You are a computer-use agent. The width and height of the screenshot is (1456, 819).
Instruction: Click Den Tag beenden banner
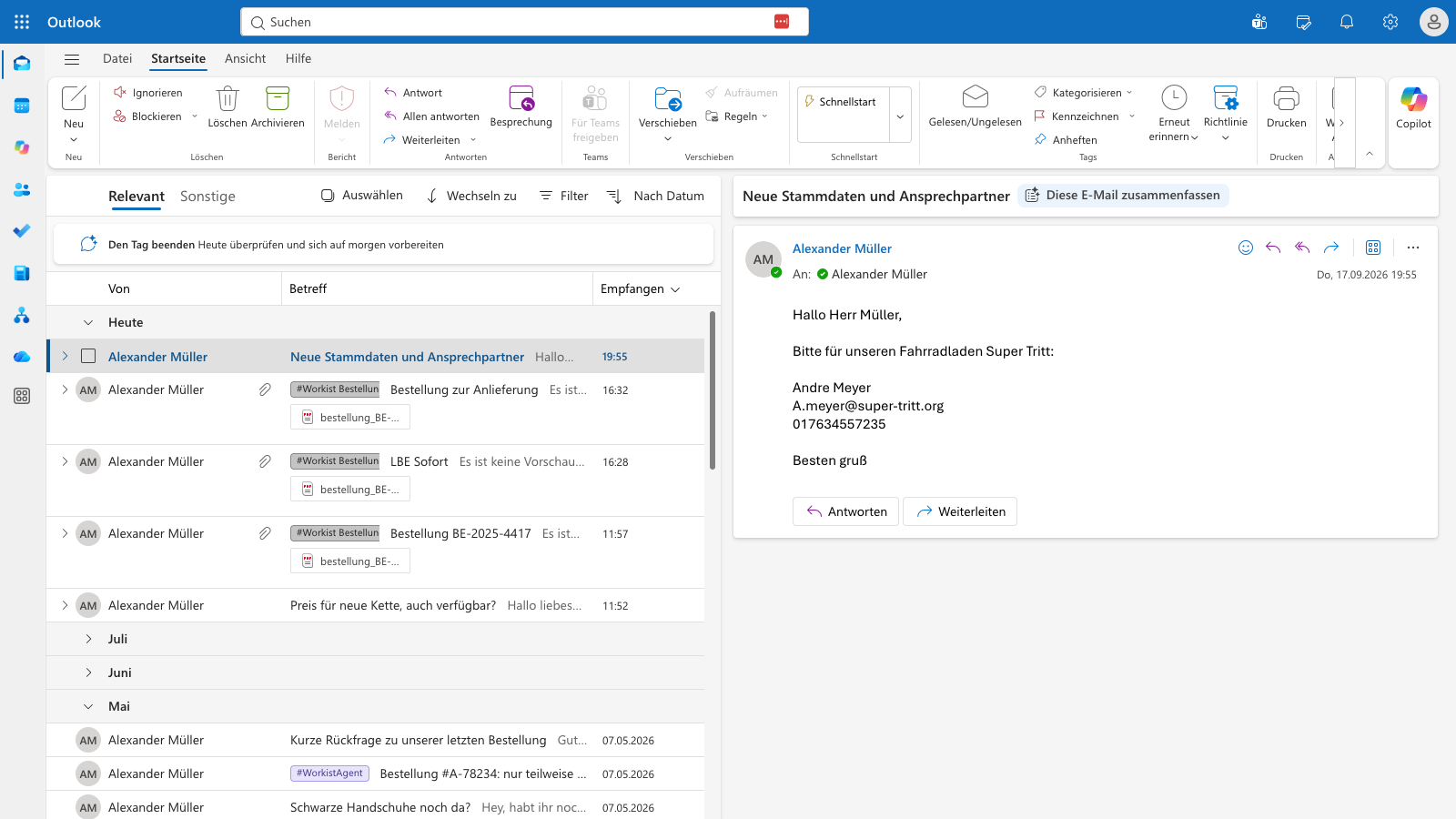pyautogui.click(x=383, y=245)
